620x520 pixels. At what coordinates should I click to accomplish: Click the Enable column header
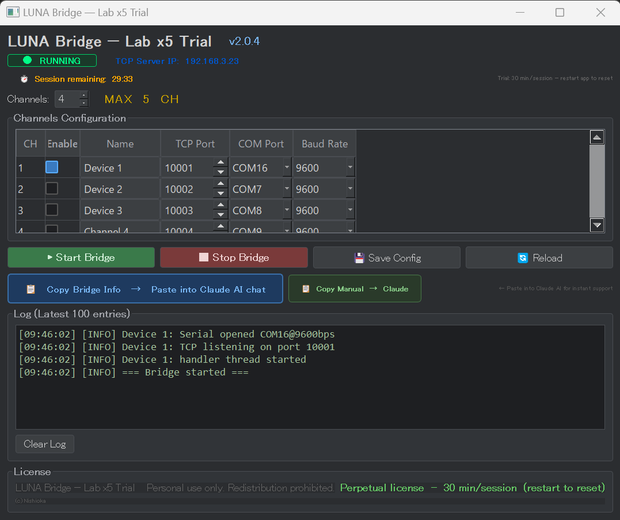(62, 144)
